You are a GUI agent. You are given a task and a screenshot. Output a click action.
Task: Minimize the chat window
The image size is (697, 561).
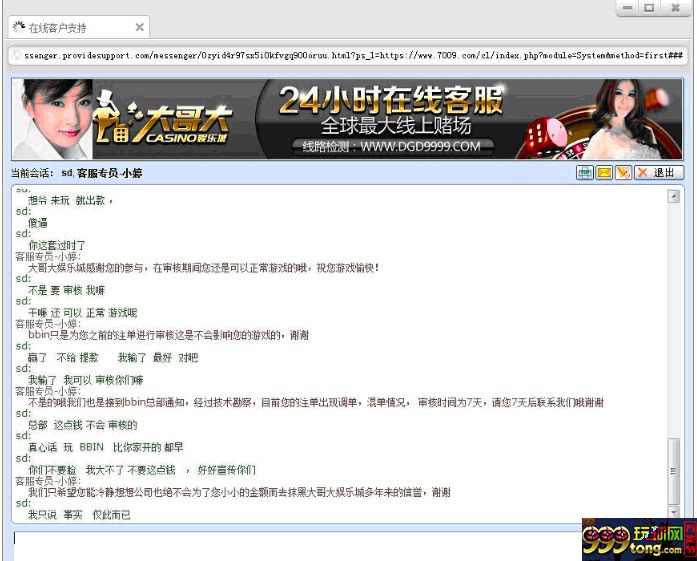click(x=628, y=8)
